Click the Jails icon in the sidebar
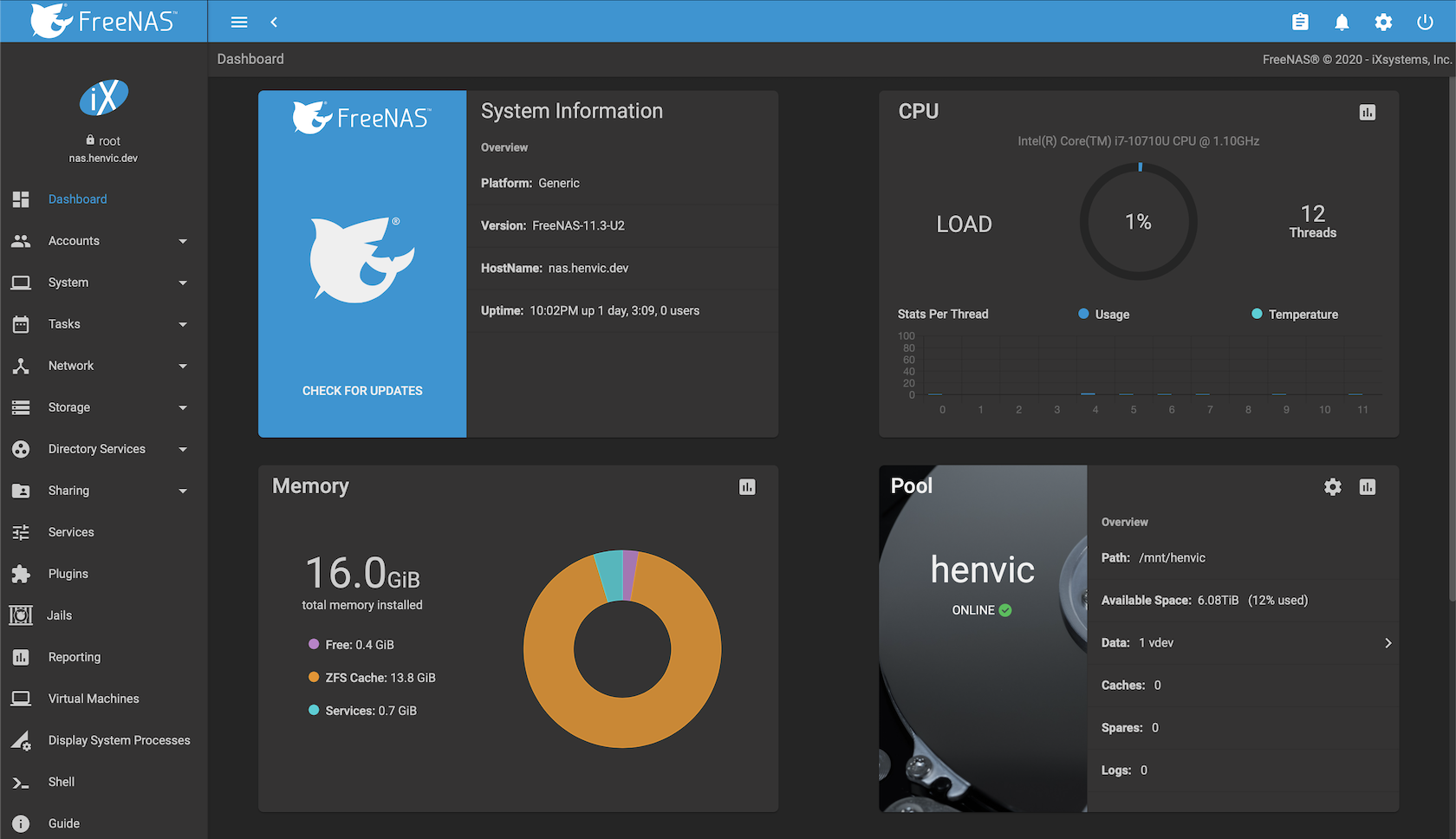The width and height of the screenshot is (1456, 839). [x=21, y=615]
